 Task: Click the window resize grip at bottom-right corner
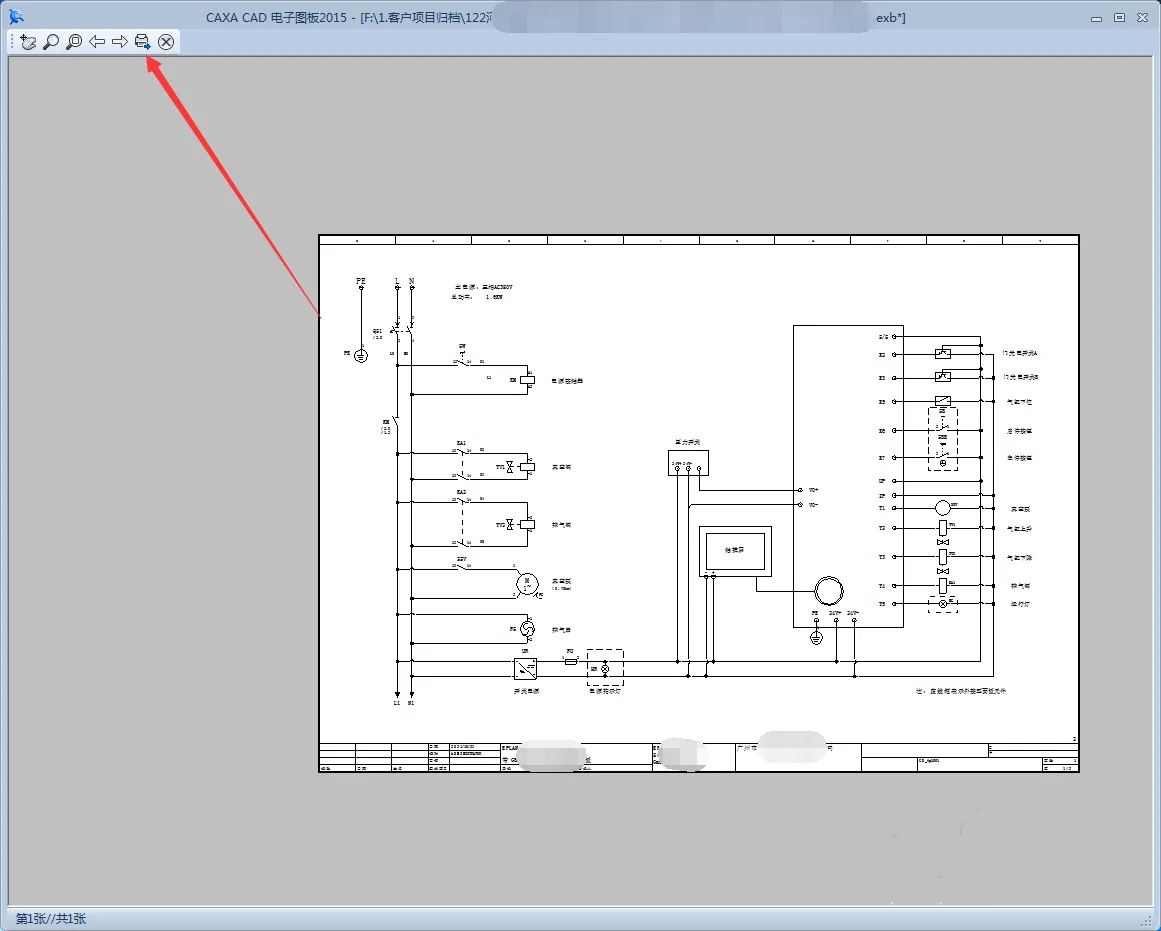[x=1148, y=919]
